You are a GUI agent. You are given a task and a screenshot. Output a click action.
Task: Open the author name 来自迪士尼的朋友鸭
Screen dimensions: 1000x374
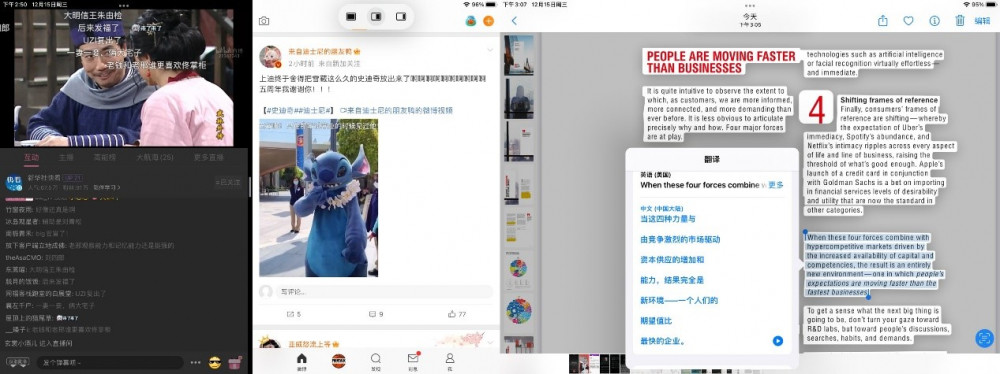[320, 51]
